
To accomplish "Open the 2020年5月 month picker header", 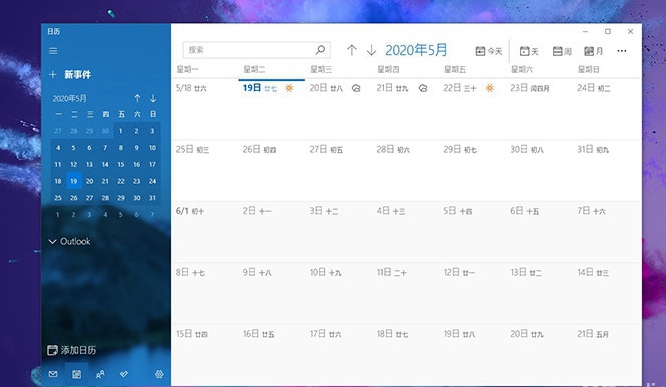I will 416,50.
